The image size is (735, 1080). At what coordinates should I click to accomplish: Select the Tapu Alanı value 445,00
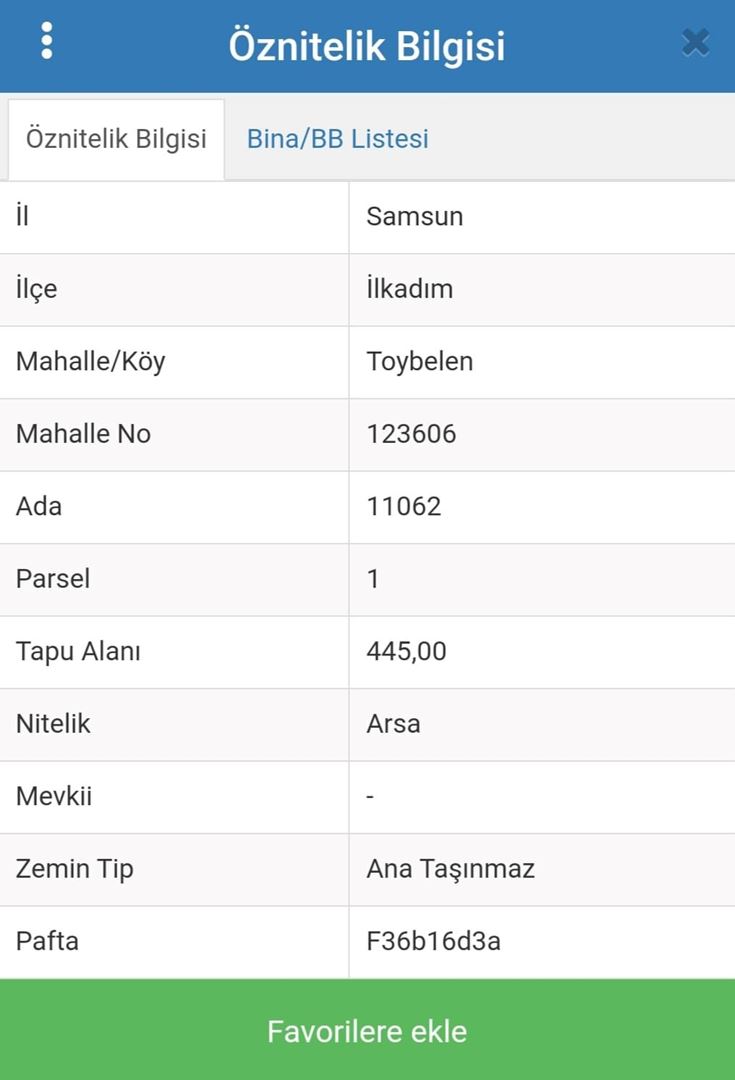coord(406,652)
